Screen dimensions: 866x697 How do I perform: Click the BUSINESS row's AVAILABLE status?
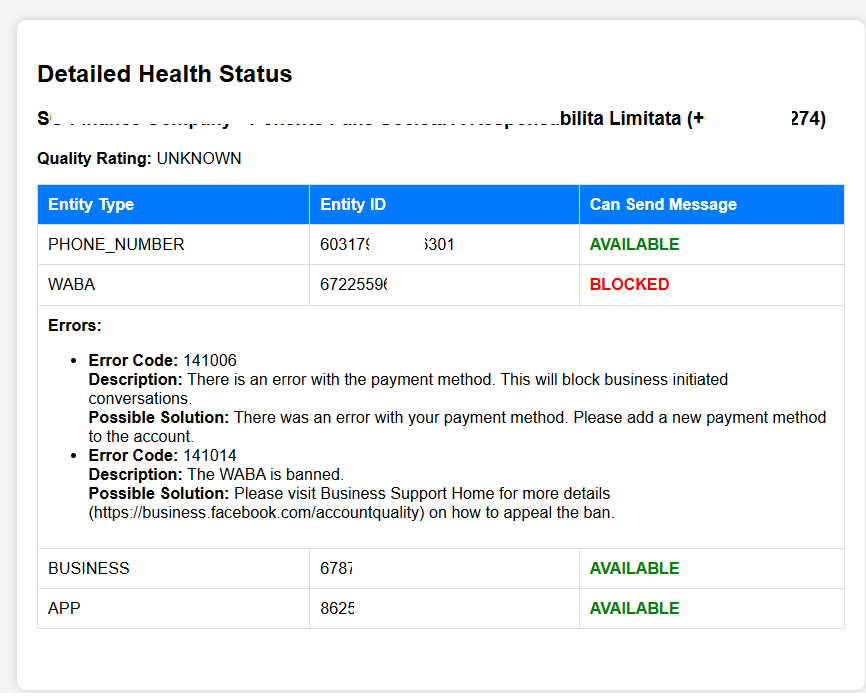pyautogui.click(x=634, y=569)
